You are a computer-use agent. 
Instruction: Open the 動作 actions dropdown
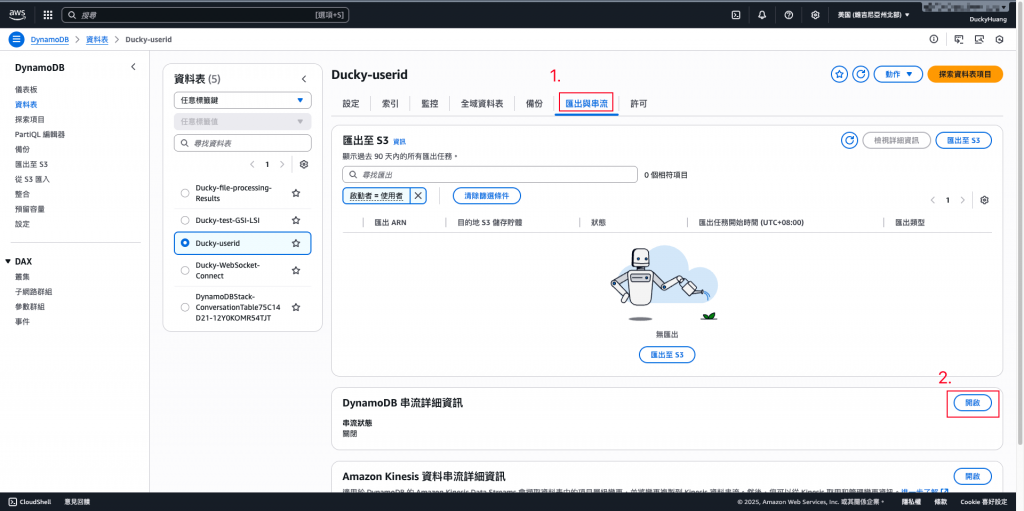(x=898, y=74)
